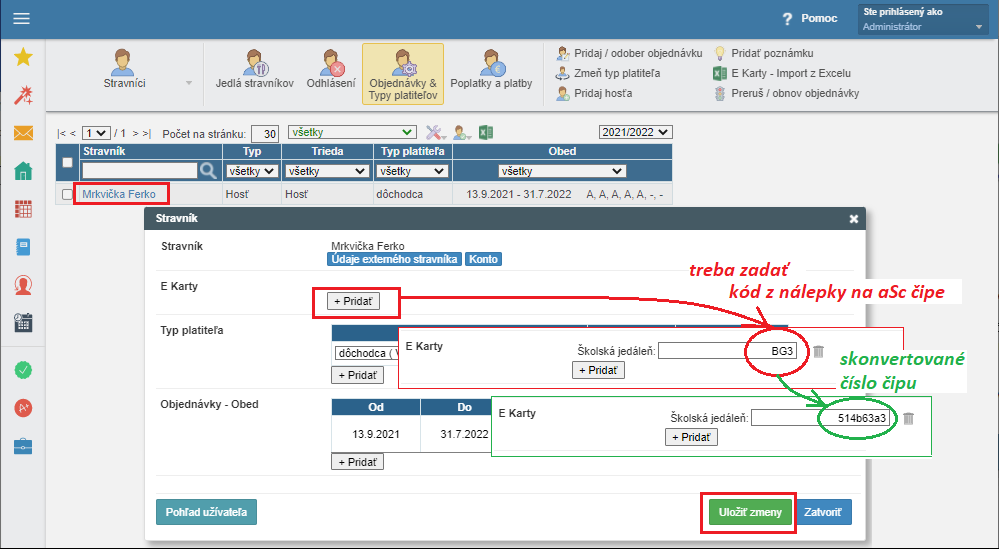
Task: Open the school year 2021/2022 dropdown
Action: pyautogui.click(x=636, y=132)
